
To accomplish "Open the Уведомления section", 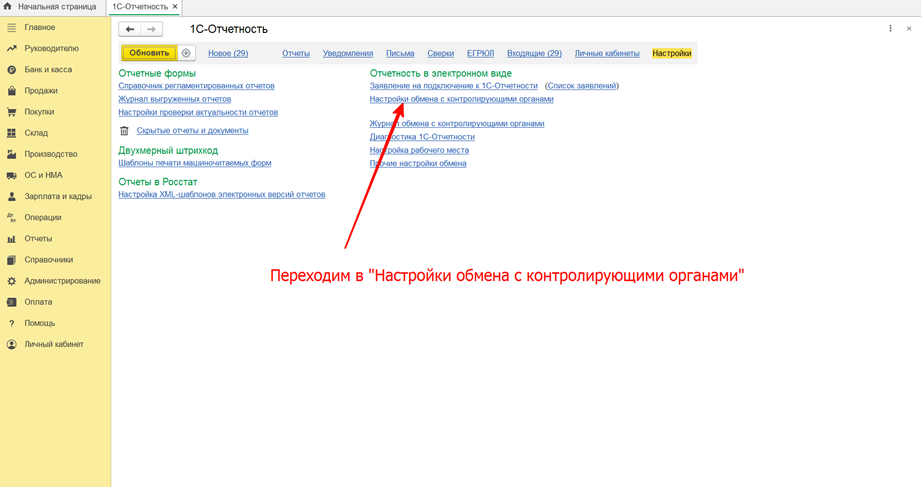I will (348, 53).
